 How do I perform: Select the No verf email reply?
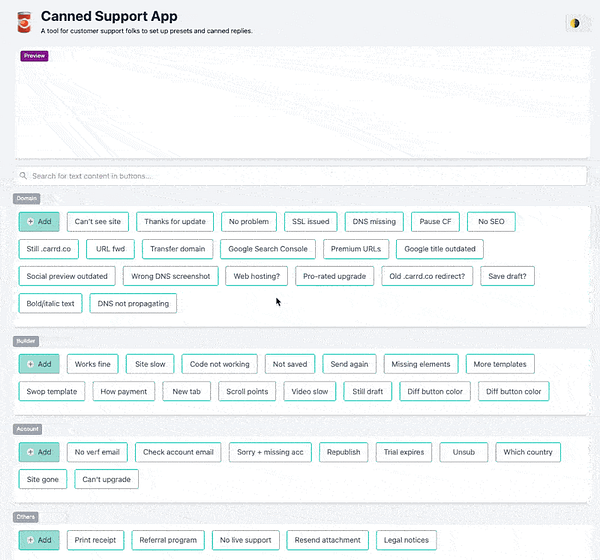(x=97, y=452)
